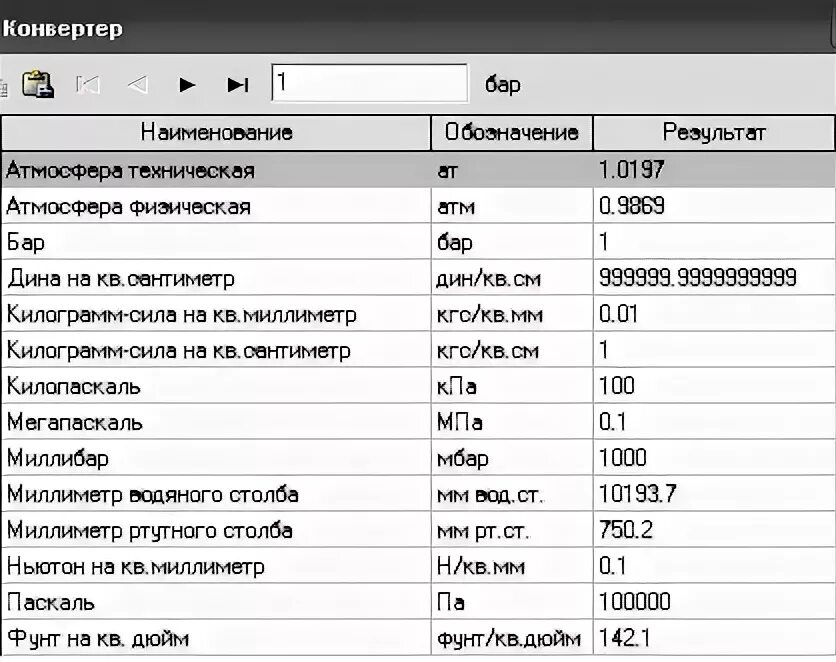The image size is (836, 662).
Task: Click the result 999999.9999999999
Action: click(x=697, y=278)
